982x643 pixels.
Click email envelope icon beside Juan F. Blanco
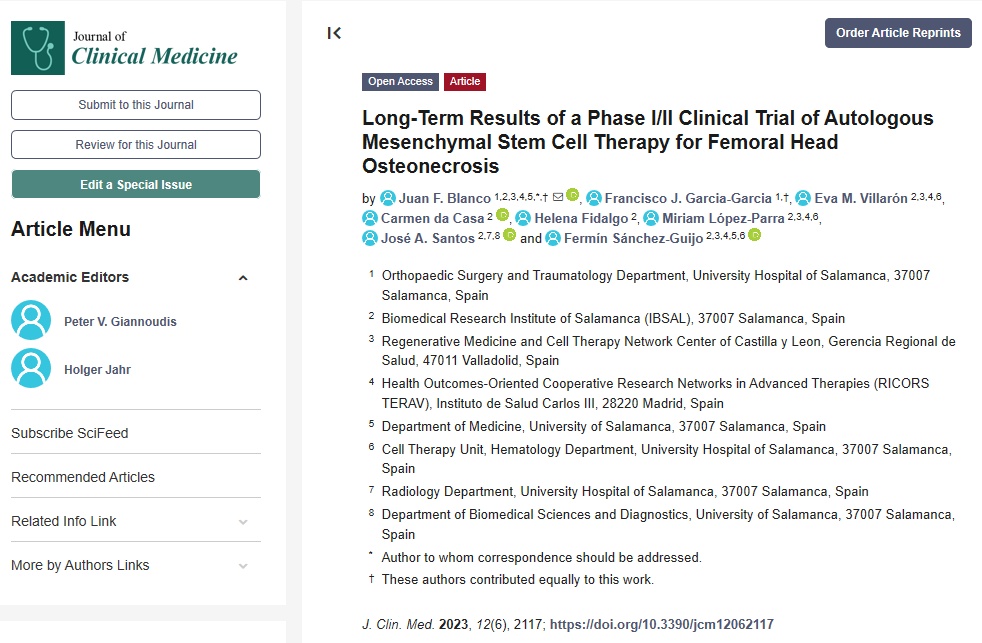(558, 197)
